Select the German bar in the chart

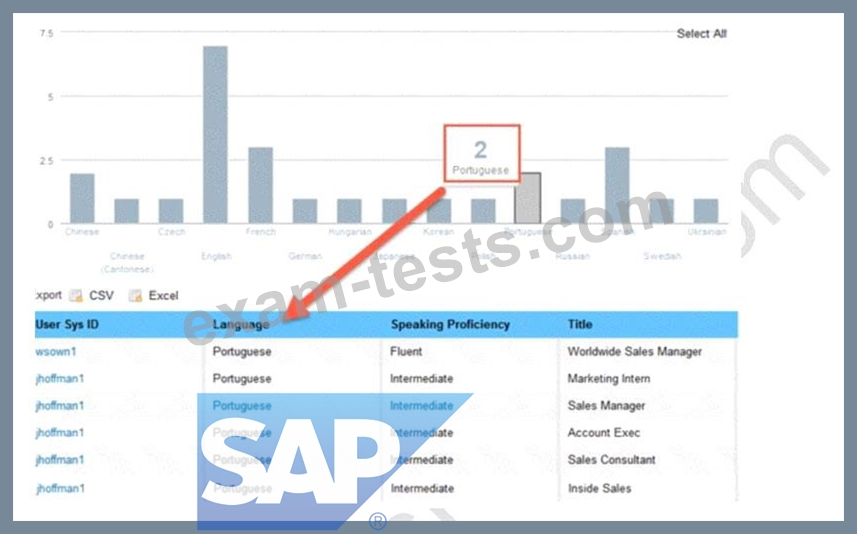click(305, 211)
